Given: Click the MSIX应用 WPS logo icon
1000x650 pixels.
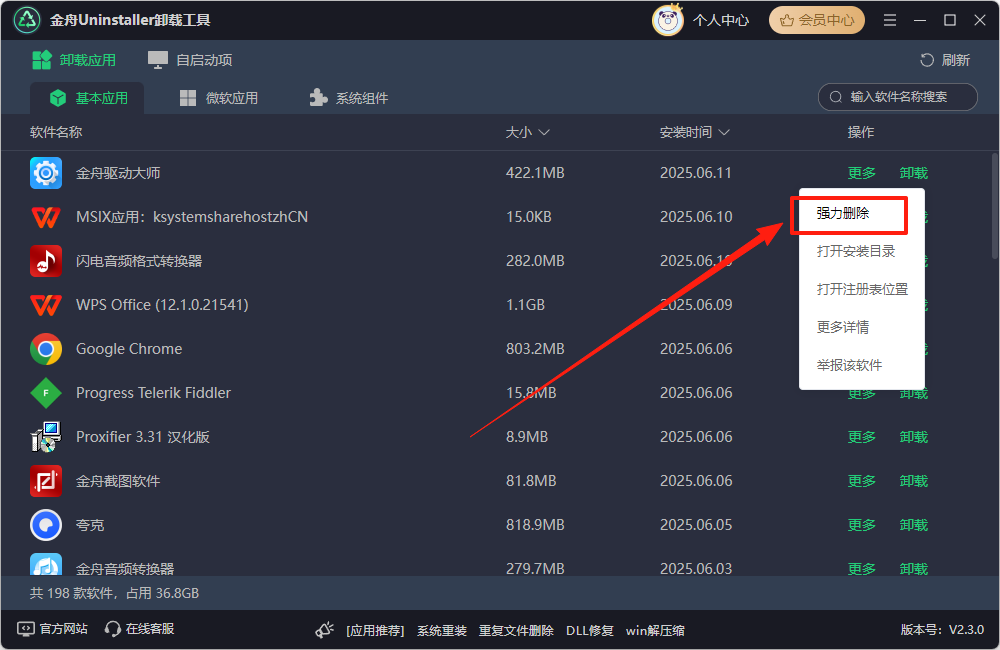Looking at the screenshot, I should click(46, 217).
